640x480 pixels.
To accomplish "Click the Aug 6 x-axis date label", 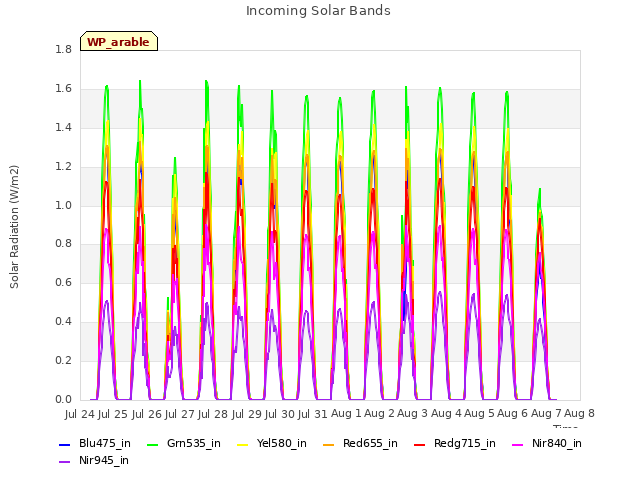I will click(513, 414).
